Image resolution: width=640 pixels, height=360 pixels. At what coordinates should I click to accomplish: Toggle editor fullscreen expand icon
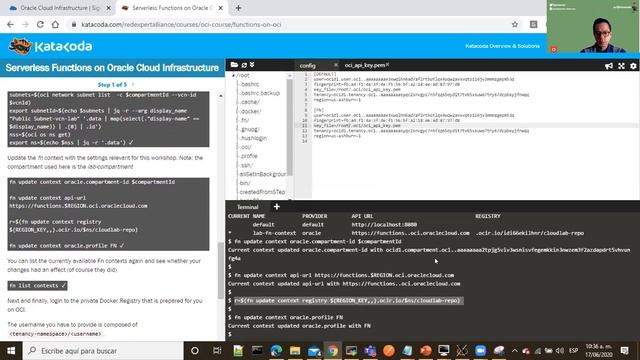point(621,66)
